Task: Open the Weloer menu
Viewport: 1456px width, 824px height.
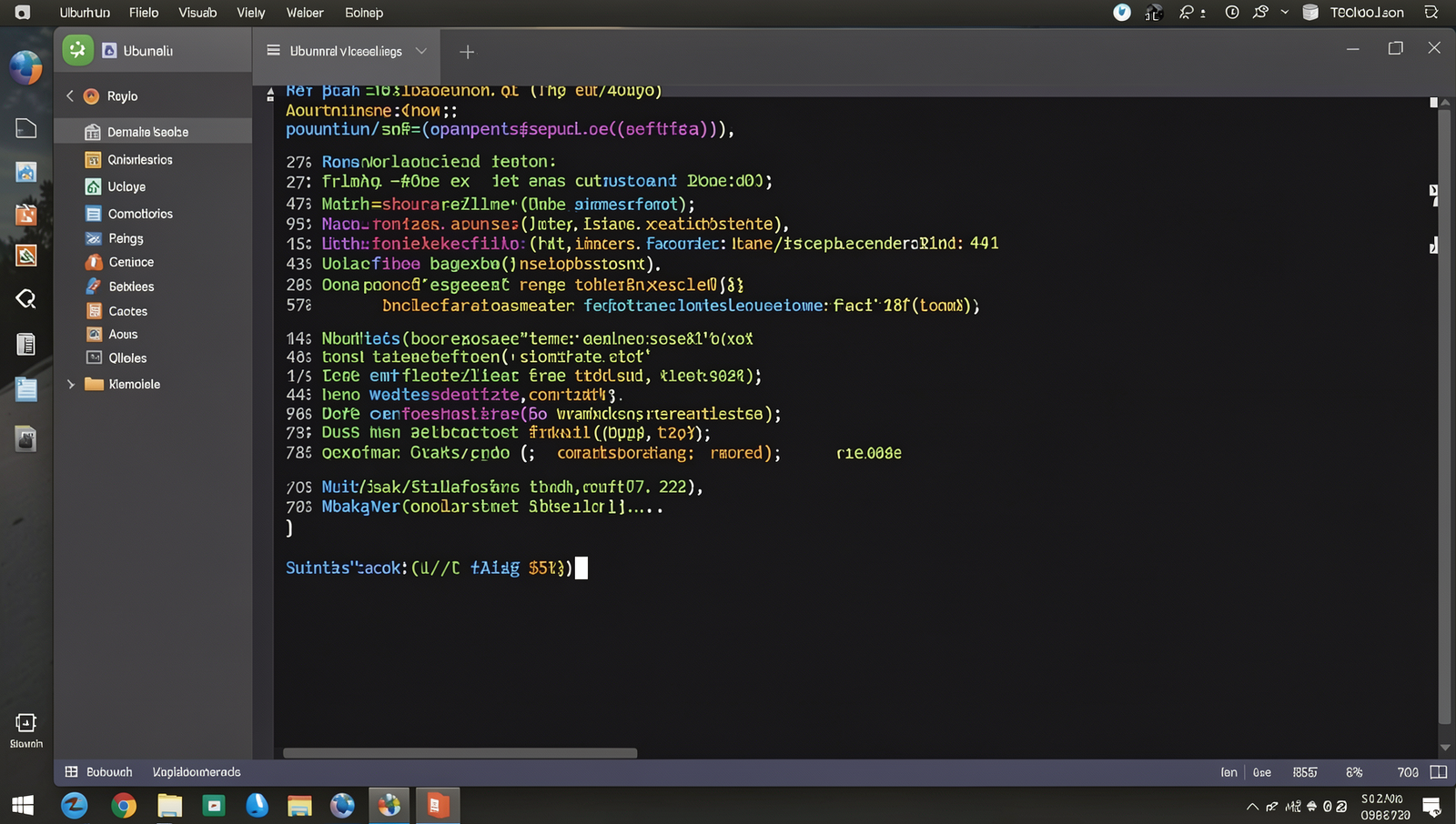Action: point(305,13)
